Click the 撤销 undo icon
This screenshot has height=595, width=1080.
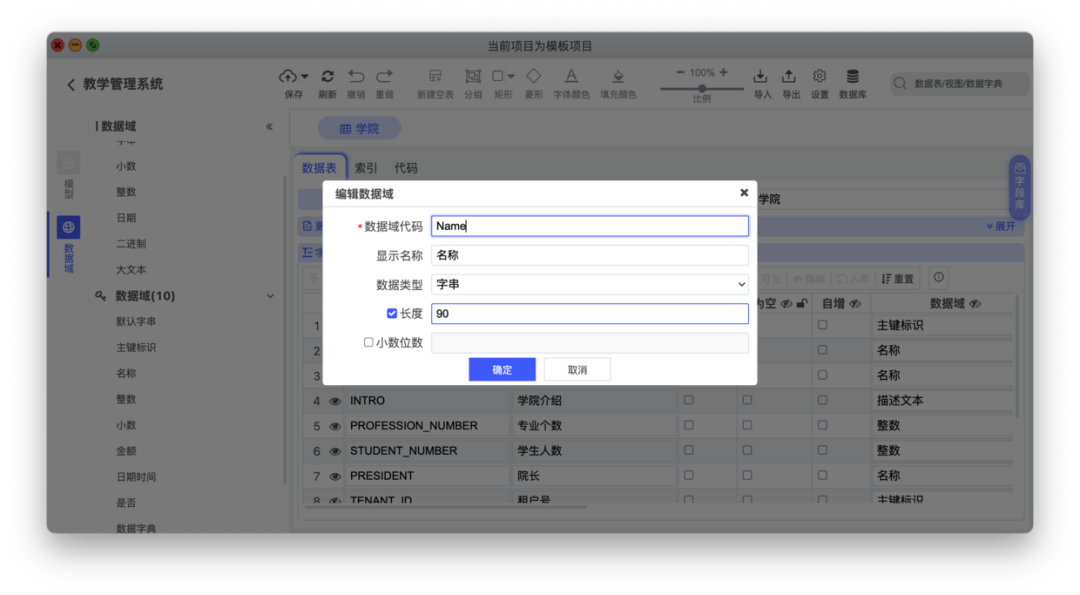click(356, 76)
